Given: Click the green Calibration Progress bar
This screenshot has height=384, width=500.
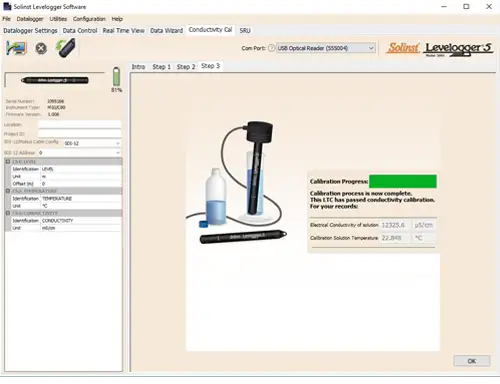Looking at the screenshot, I should (x=403, y=181).
